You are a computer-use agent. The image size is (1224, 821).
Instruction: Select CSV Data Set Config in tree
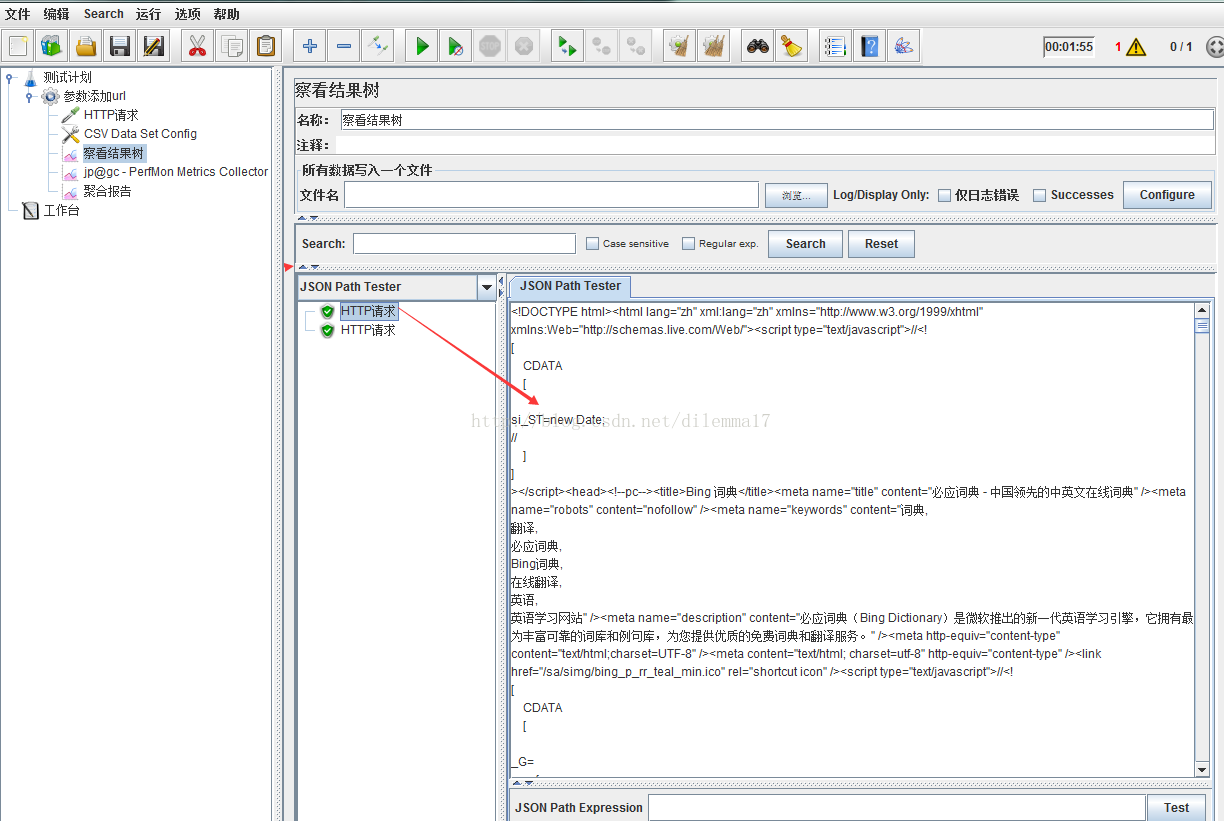[x=140, y=134]
